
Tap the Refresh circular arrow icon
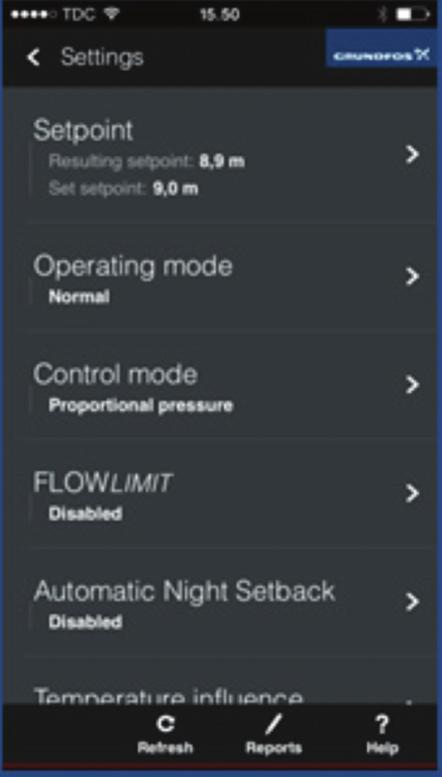[165, 724]
